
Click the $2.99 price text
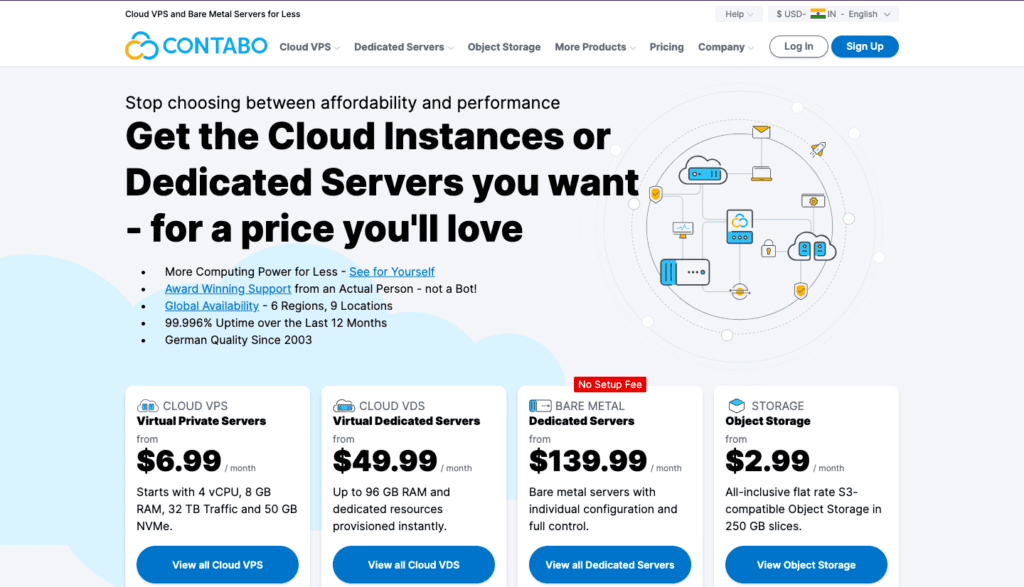point(767,461)
